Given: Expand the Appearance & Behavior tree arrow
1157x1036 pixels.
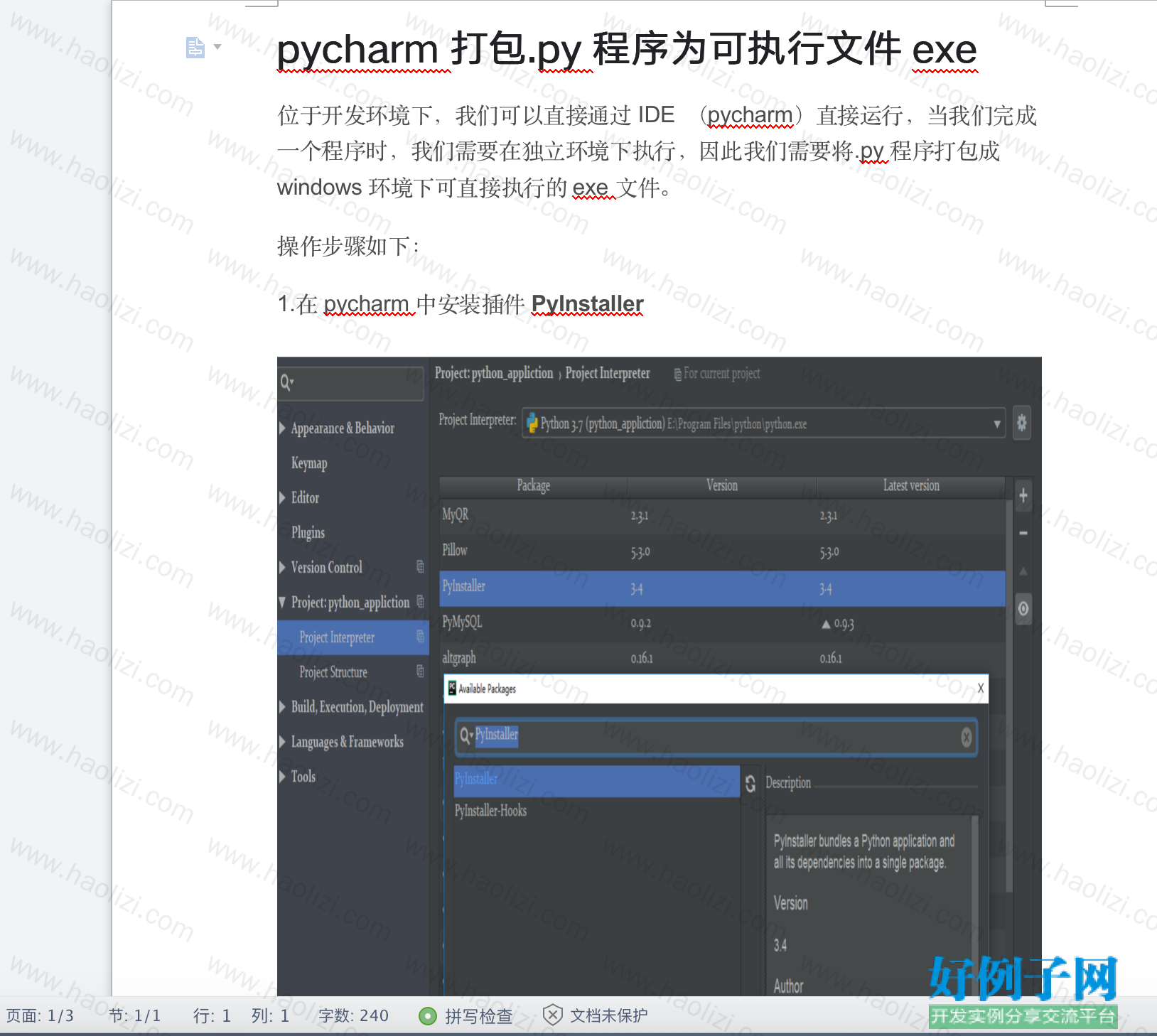Looking at the screenshot, I should (283, 428).
